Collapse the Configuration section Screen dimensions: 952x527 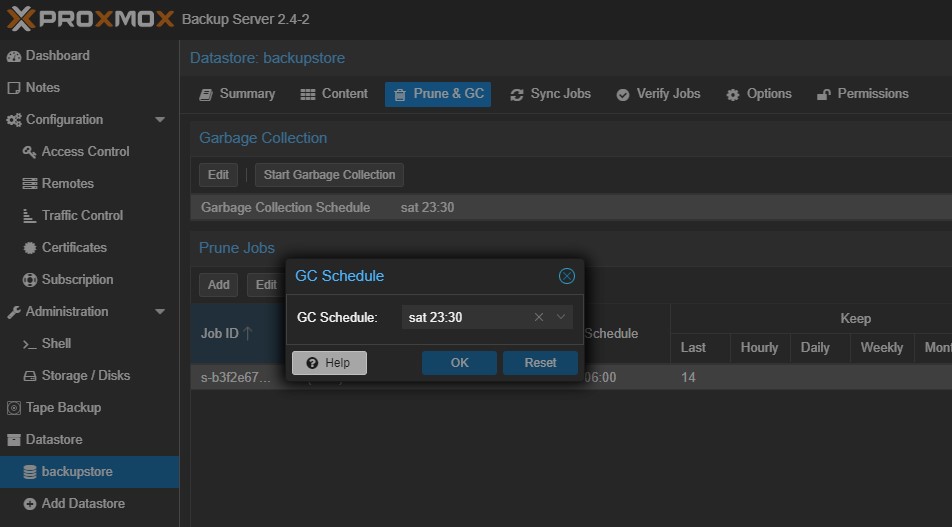160,120
